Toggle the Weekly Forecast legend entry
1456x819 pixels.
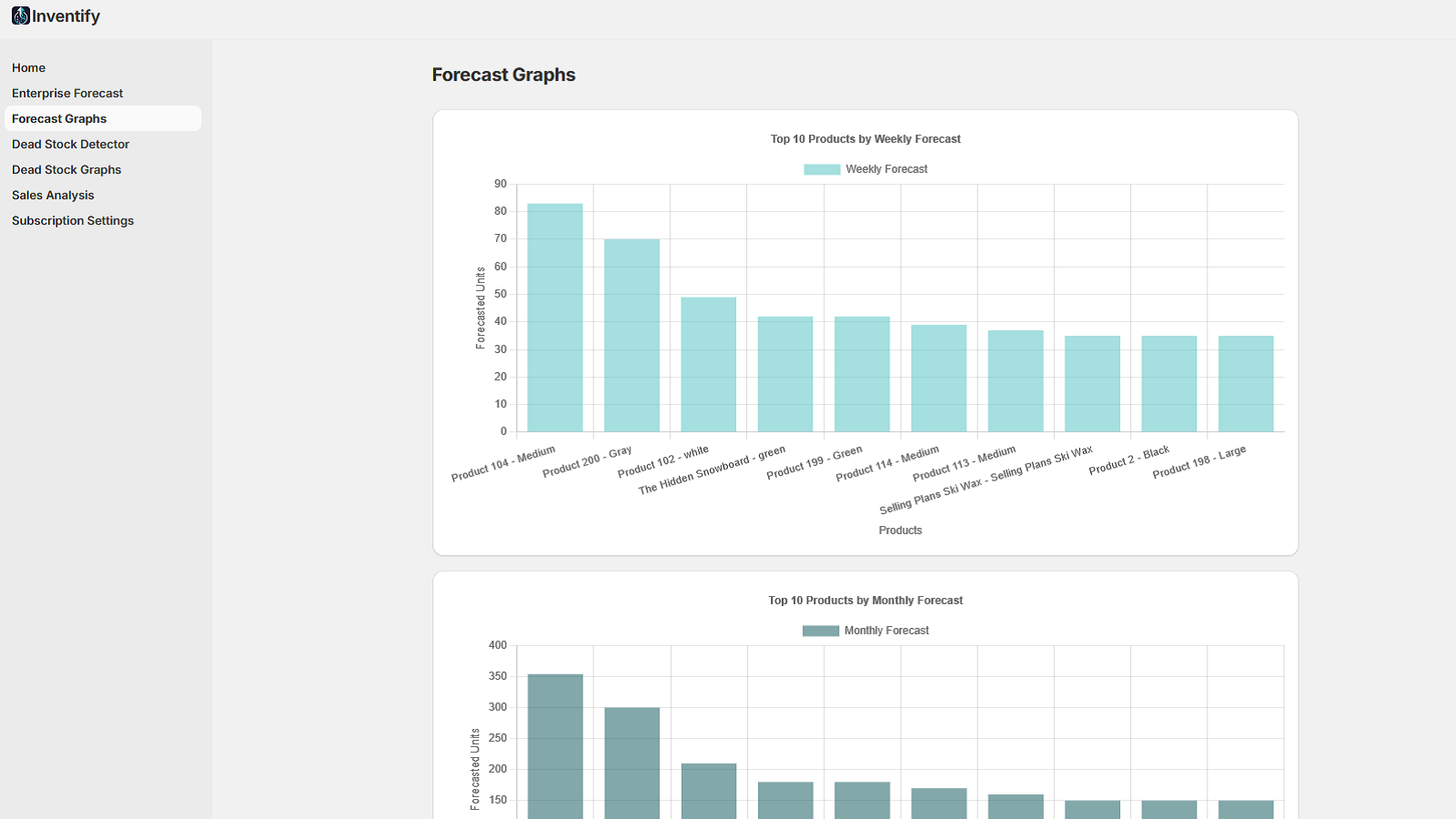[886, 168]
